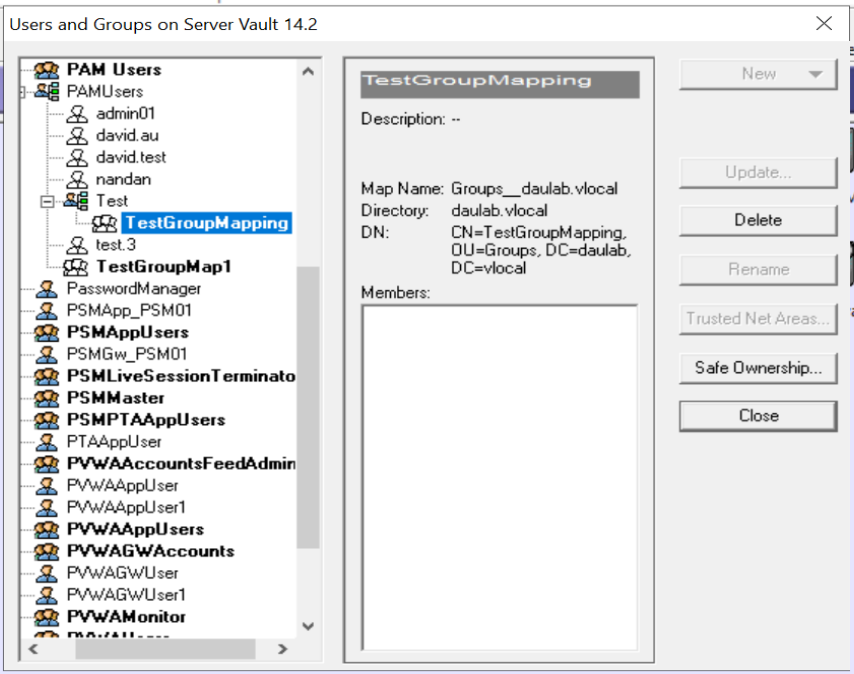Select the PAMUsers tree label
Image resolution: width=854 pixels, height=674 pixels.
pyautogui.click(x=105, y=91)
